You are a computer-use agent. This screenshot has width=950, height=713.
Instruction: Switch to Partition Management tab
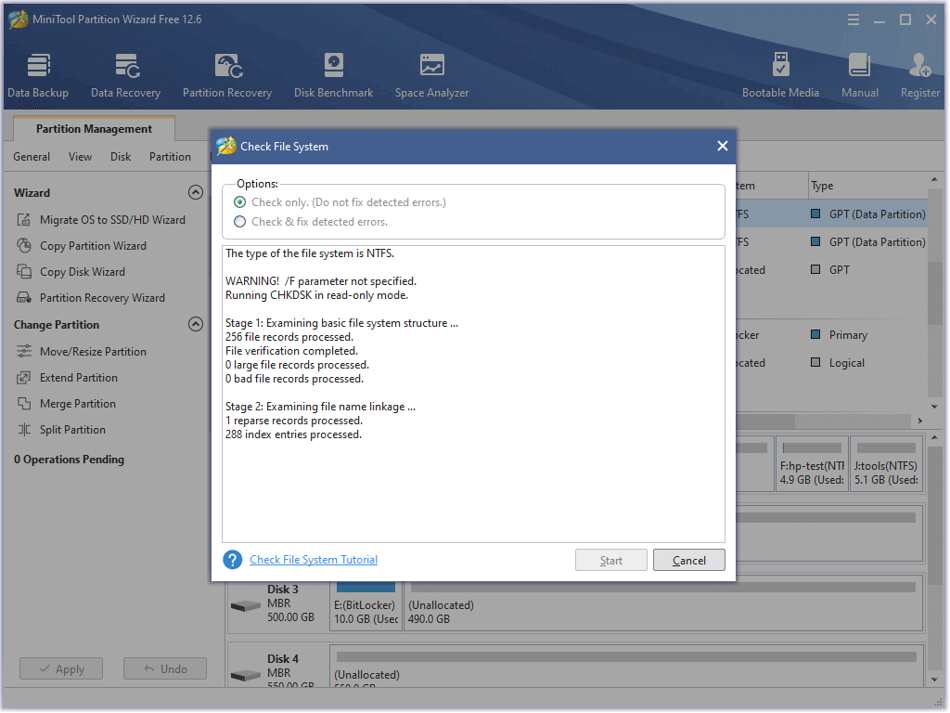94,128
